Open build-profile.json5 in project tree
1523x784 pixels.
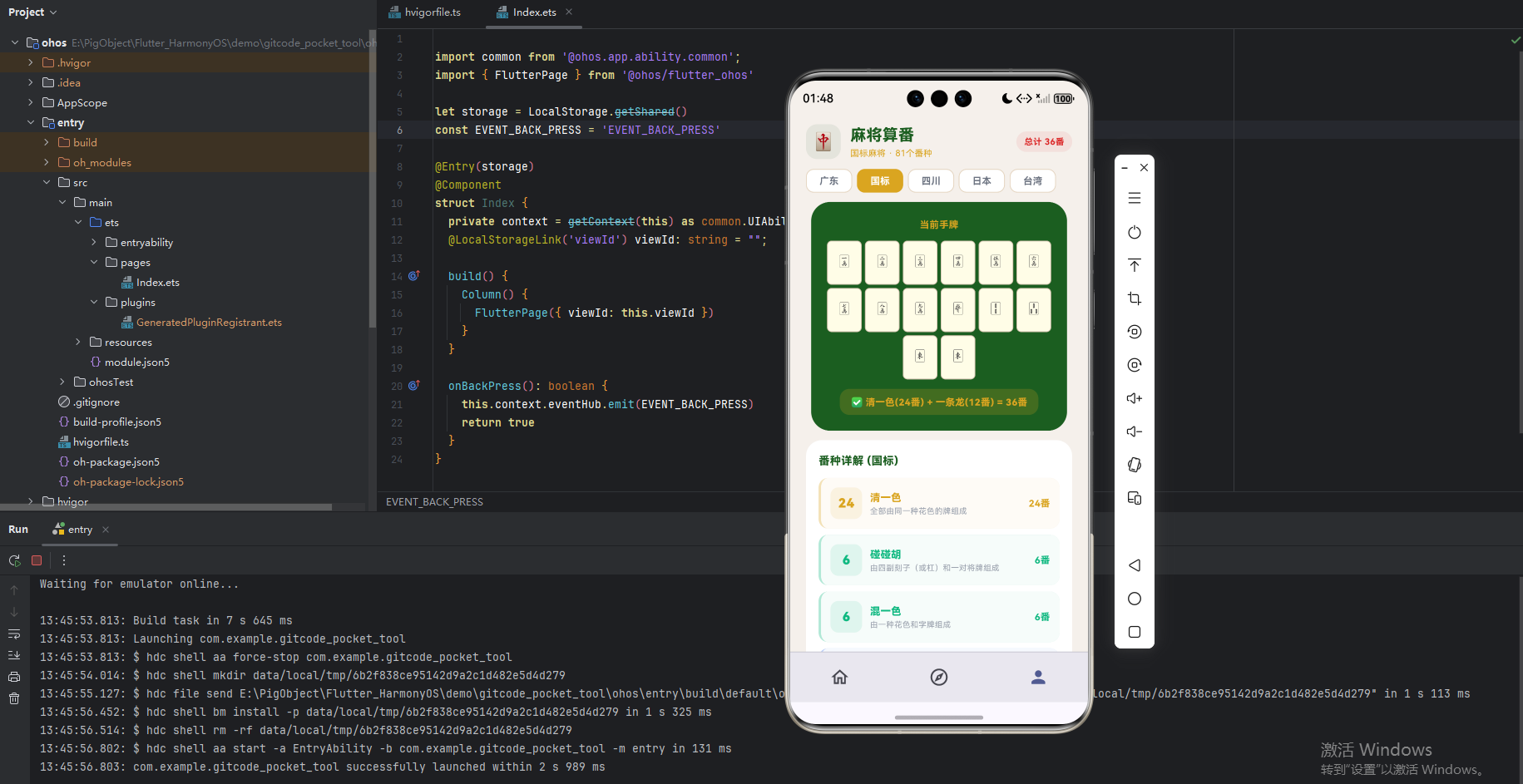pos(110,422)
